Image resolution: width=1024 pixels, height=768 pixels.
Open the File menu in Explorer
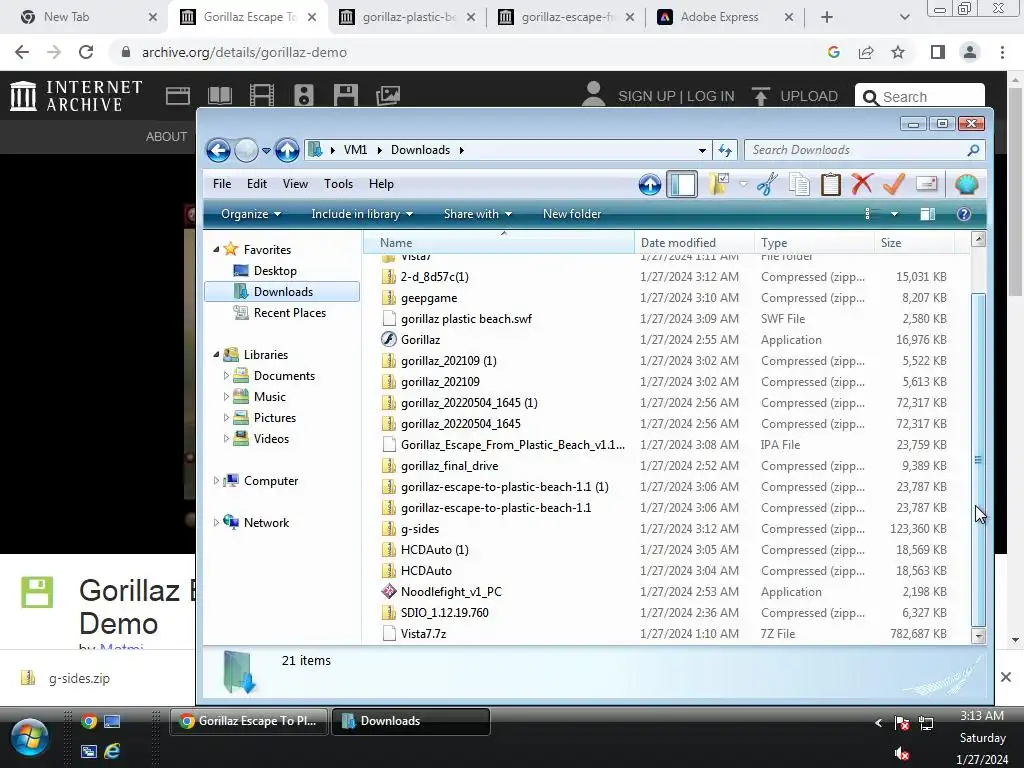point(222,184)
